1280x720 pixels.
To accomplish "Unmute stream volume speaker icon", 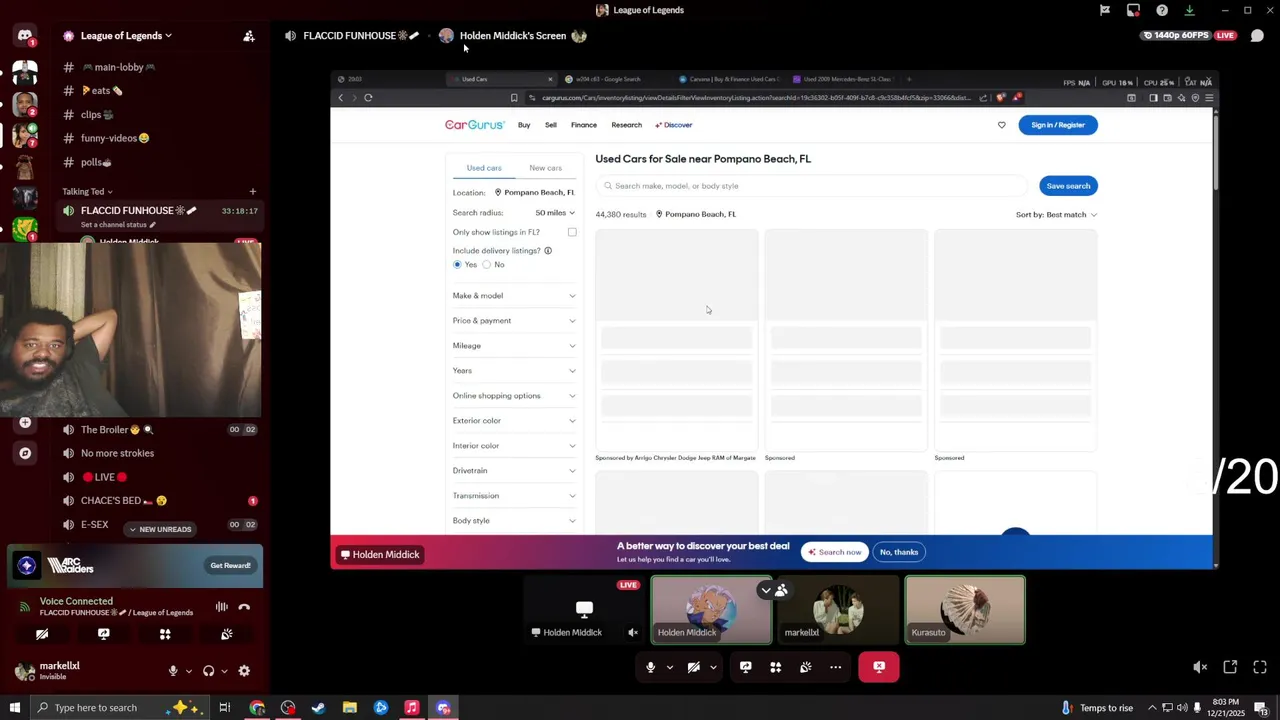I will [x=1200, y=667].
